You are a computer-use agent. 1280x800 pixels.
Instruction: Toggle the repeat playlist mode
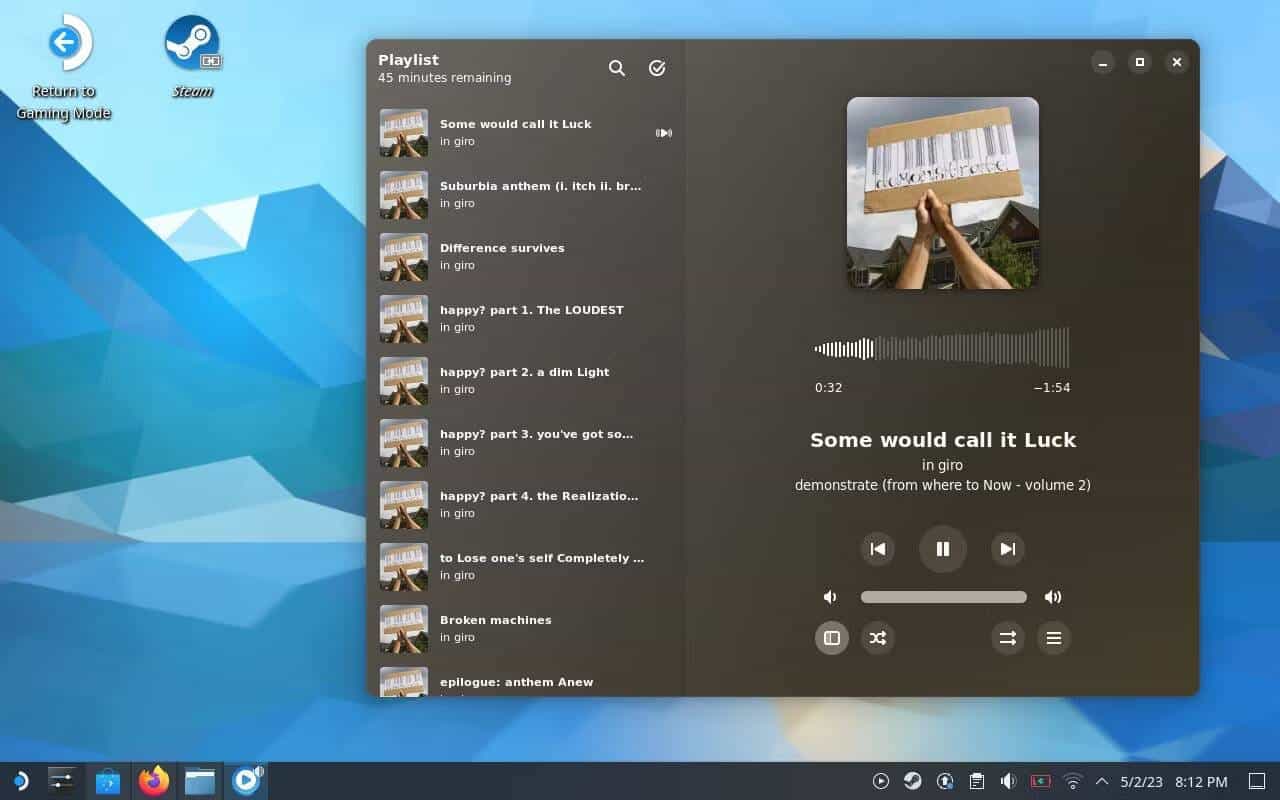point(1007,638)
